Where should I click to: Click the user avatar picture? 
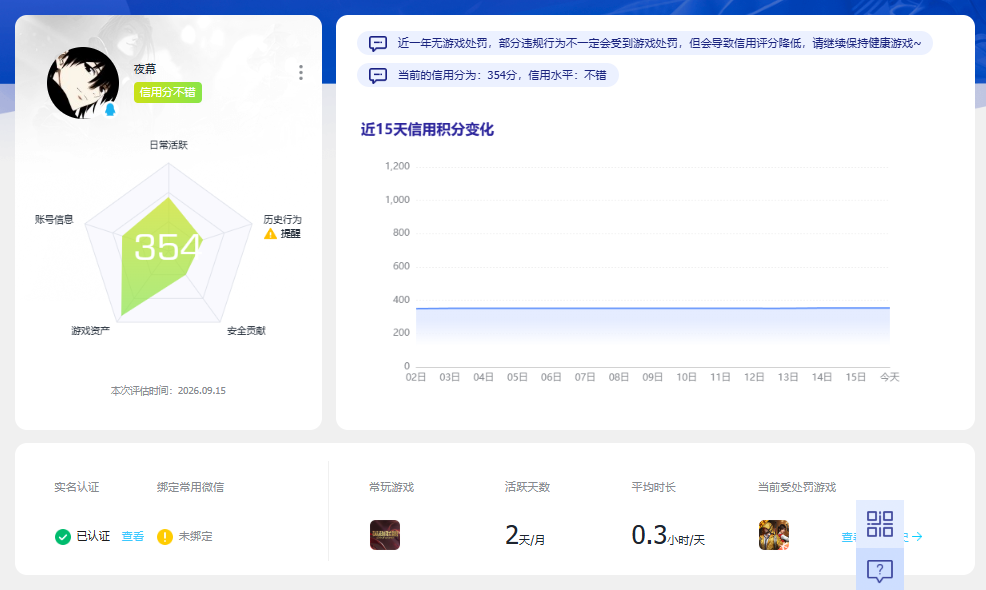(x=83, y=82)
